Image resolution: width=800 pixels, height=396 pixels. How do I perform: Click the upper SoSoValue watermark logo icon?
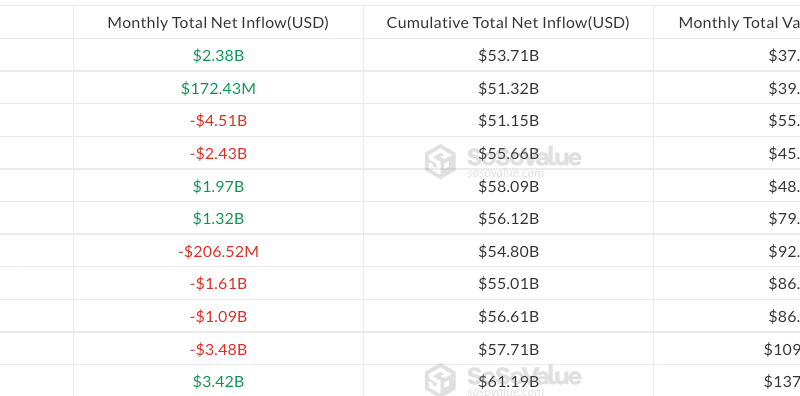[440, 161]
